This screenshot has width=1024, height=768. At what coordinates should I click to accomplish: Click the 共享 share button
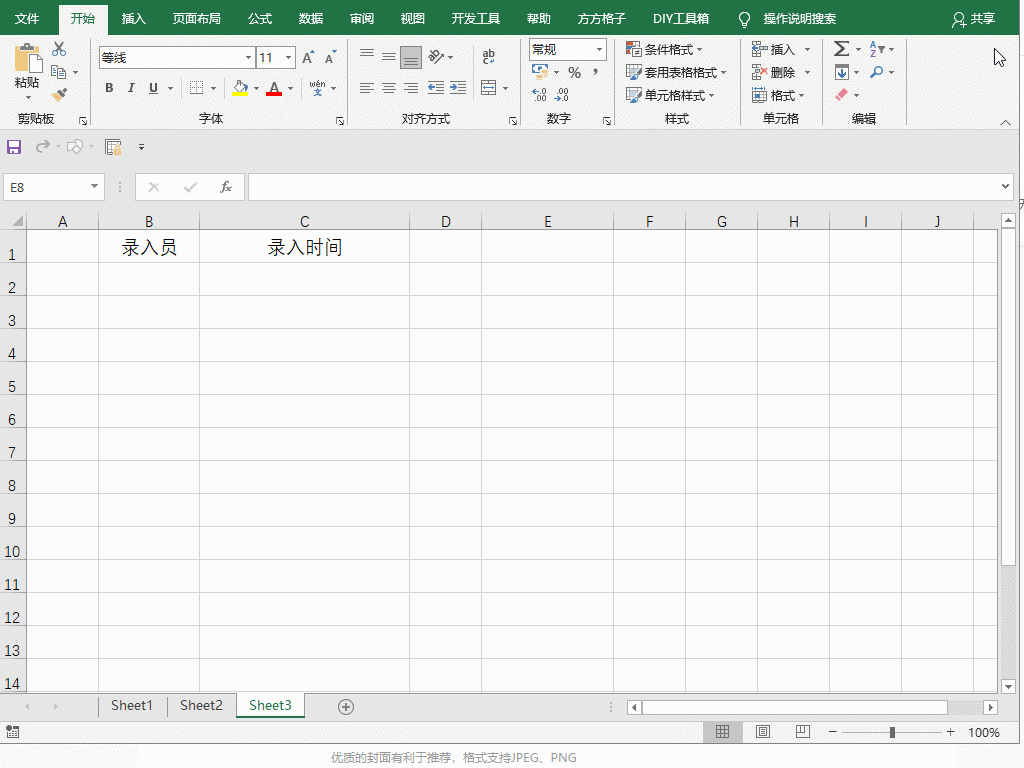click(973, 19)
